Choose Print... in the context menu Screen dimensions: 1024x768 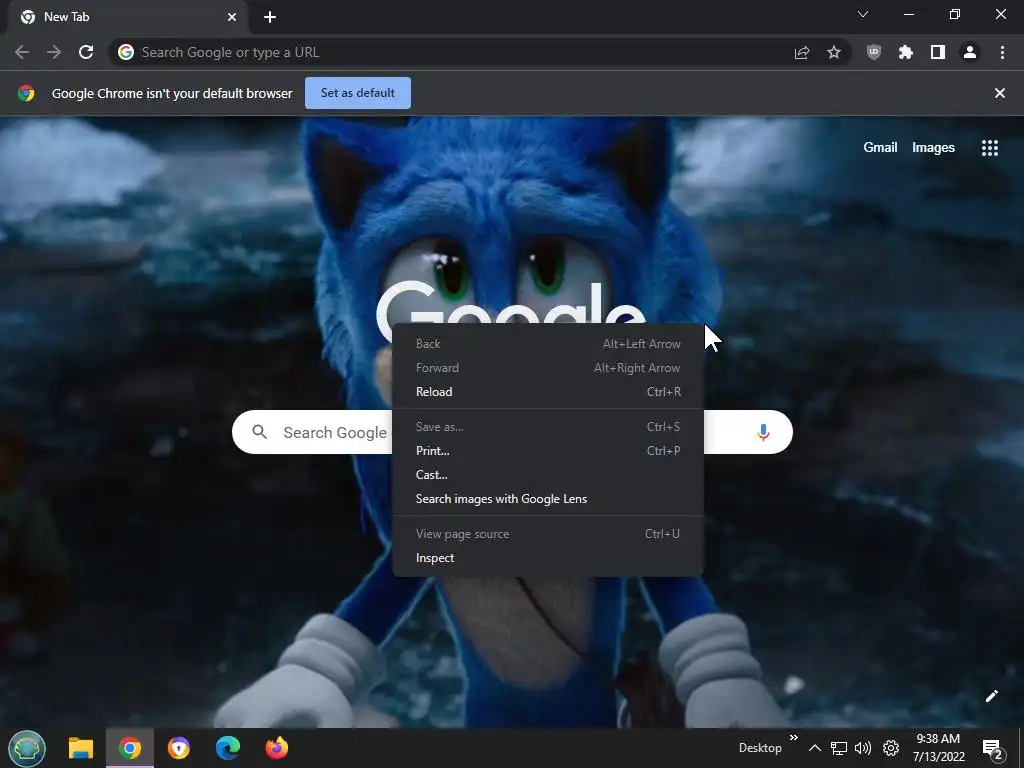(548, 451)
